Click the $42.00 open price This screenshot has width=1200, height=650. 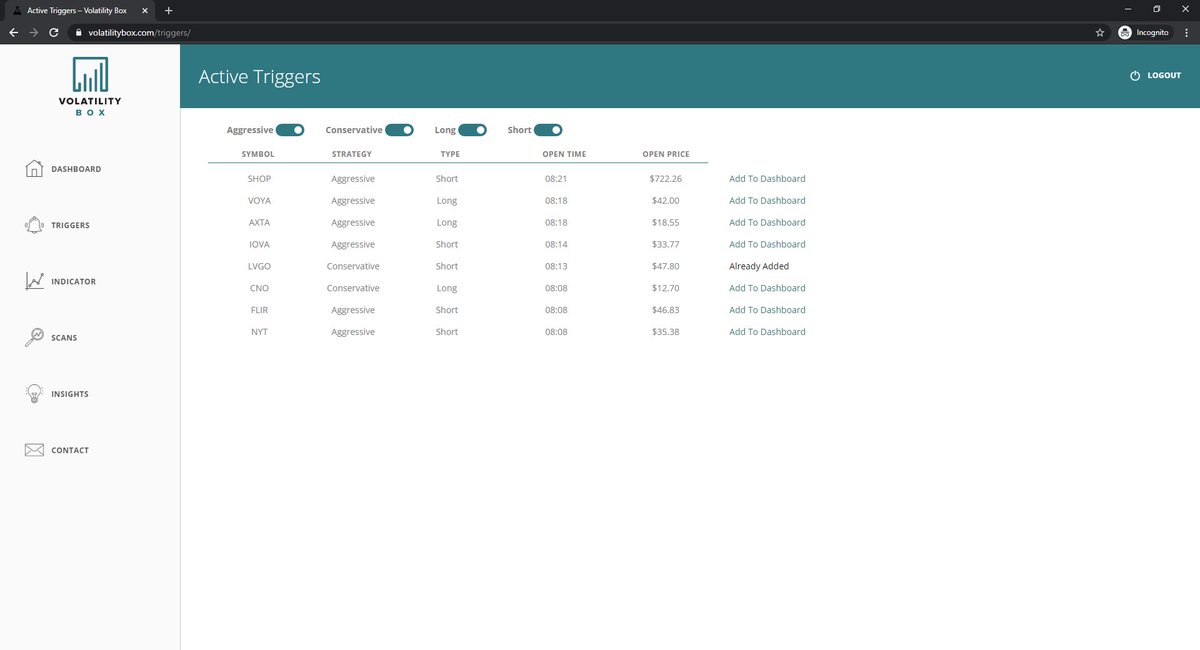click(665, 201)
